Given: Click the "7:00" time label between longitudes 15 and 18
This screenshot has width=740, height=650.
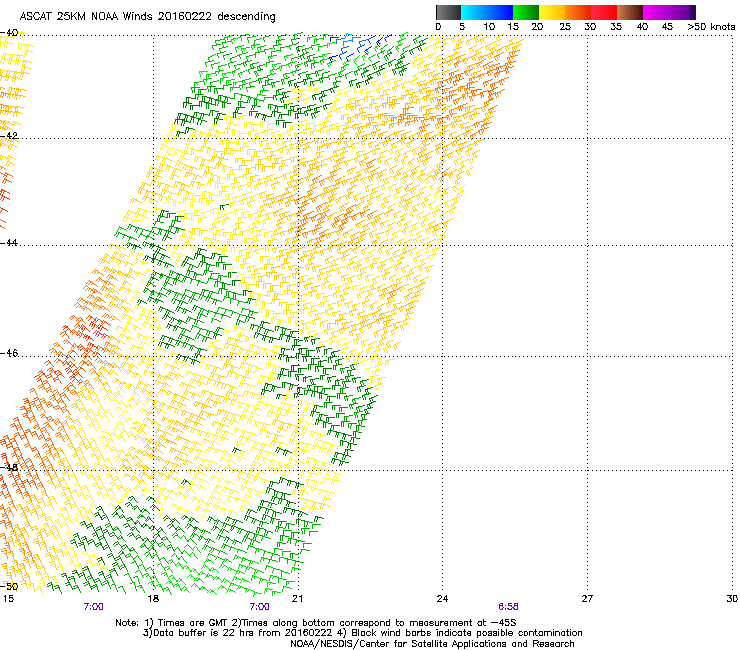Looking at the screenshot, I should (x=93, y=607).
